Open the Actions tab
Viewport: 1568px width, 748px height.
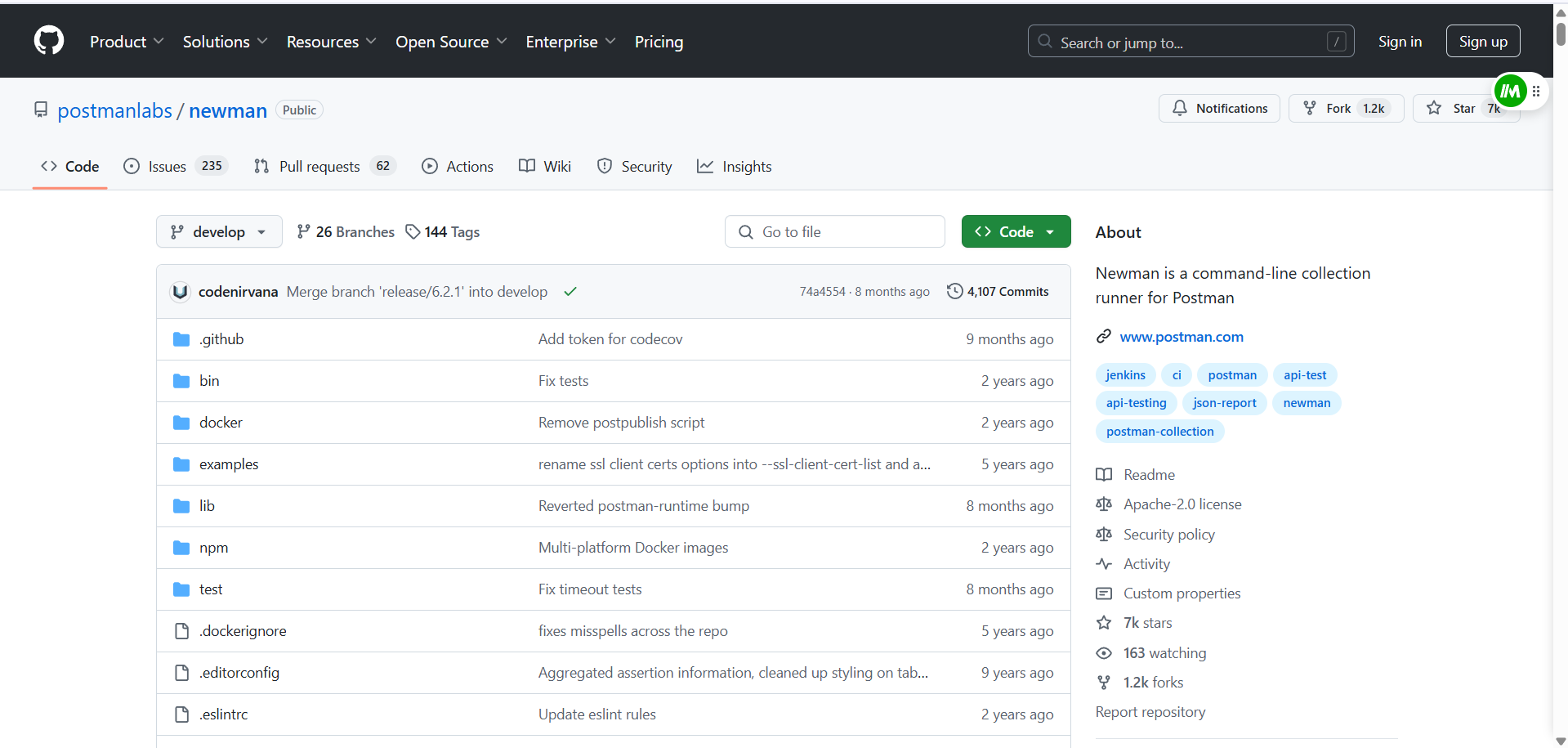pos(458,166)
